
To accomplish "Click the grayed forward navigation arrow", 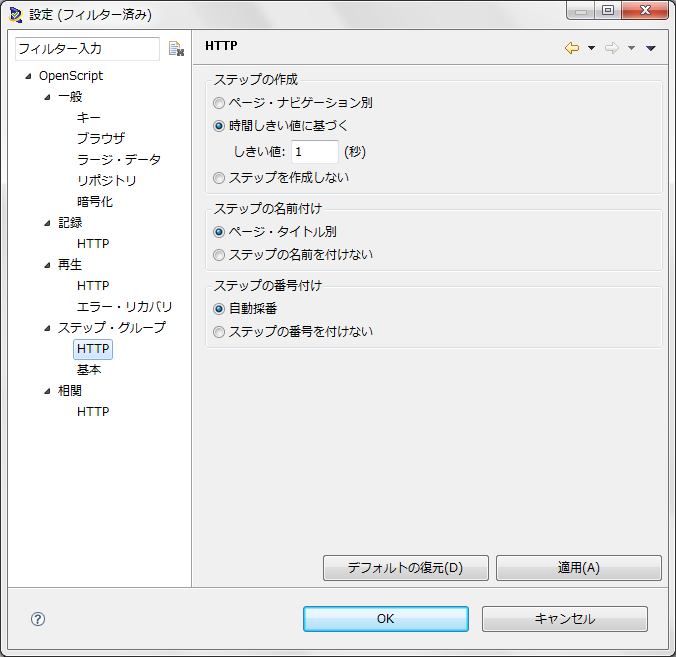I will pos(611,48).
